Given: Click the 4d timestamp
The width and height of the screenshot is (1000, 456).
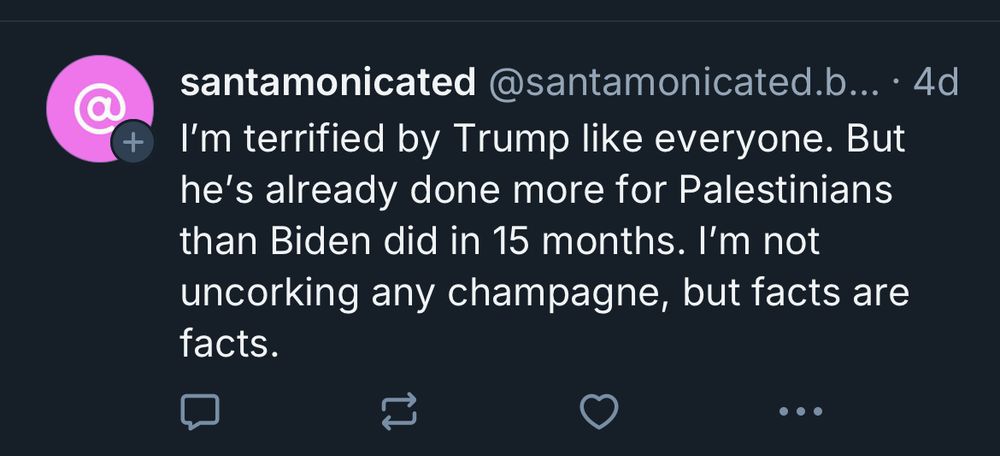Looking at the screenshot, I should click(936, 84).
